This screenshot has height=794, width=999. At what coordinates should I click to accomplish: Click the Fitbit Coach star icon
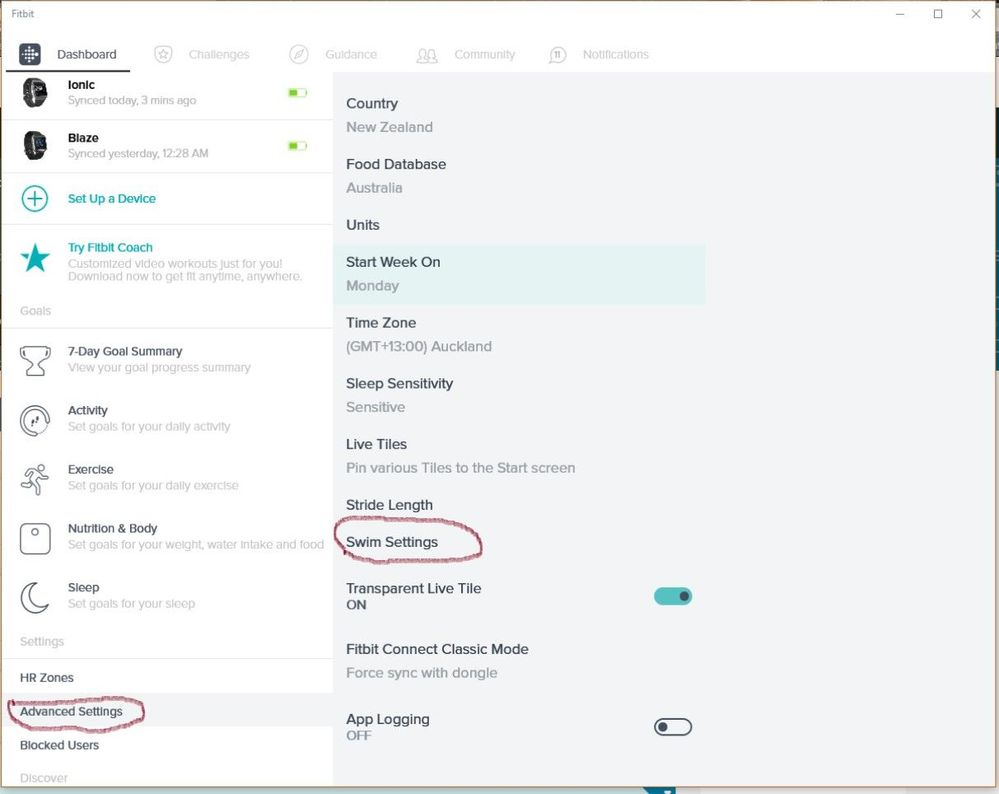[x=35, y=258]
